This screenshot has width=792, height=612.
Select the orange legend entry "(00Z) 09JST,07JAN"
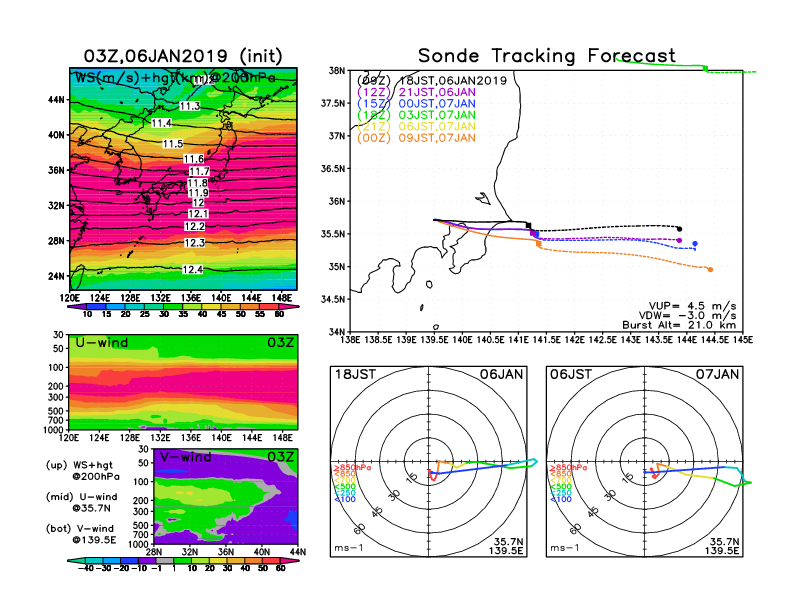coord(416,138)
